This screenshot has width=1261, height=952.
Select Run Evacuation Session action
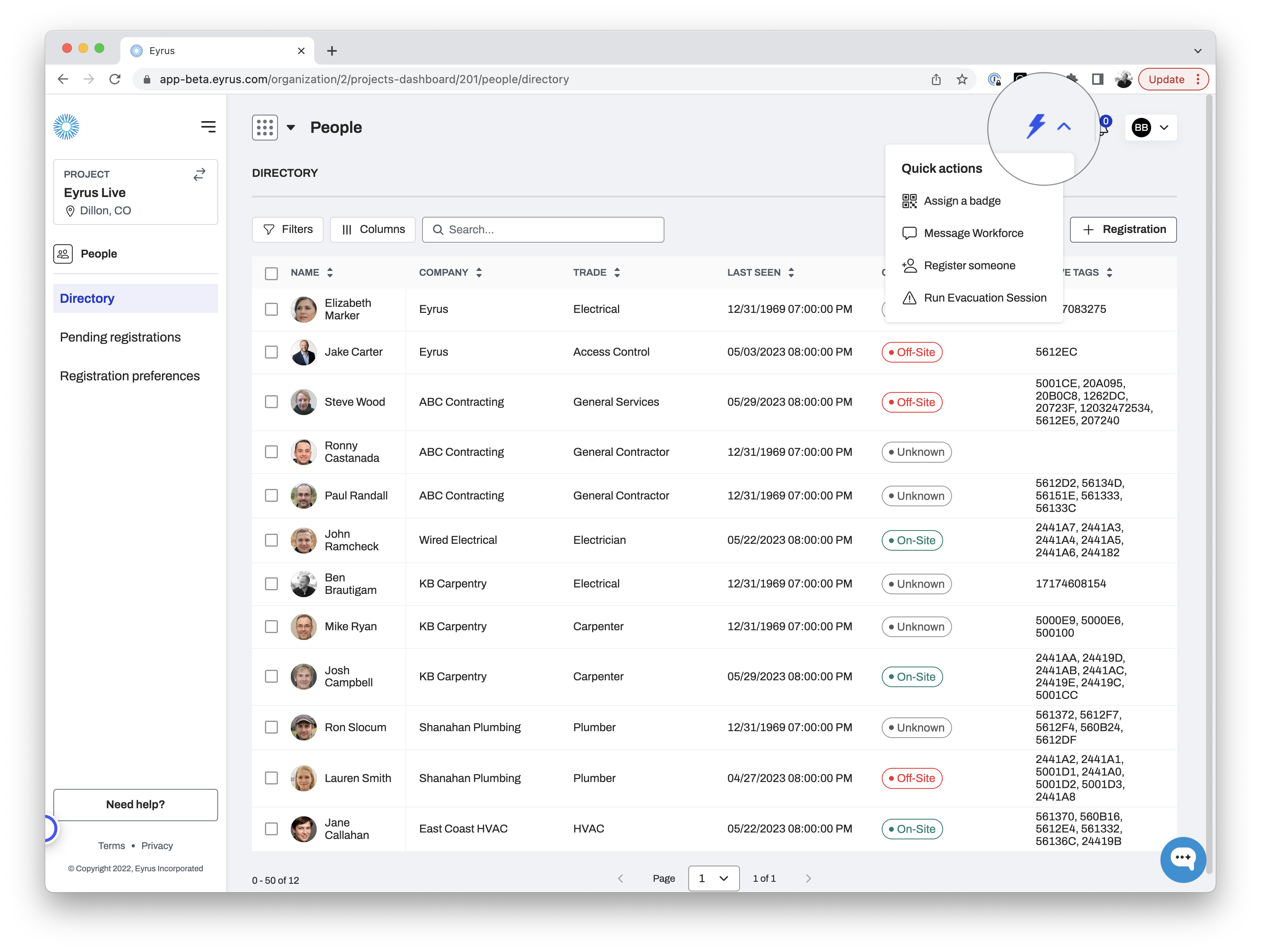974,298
